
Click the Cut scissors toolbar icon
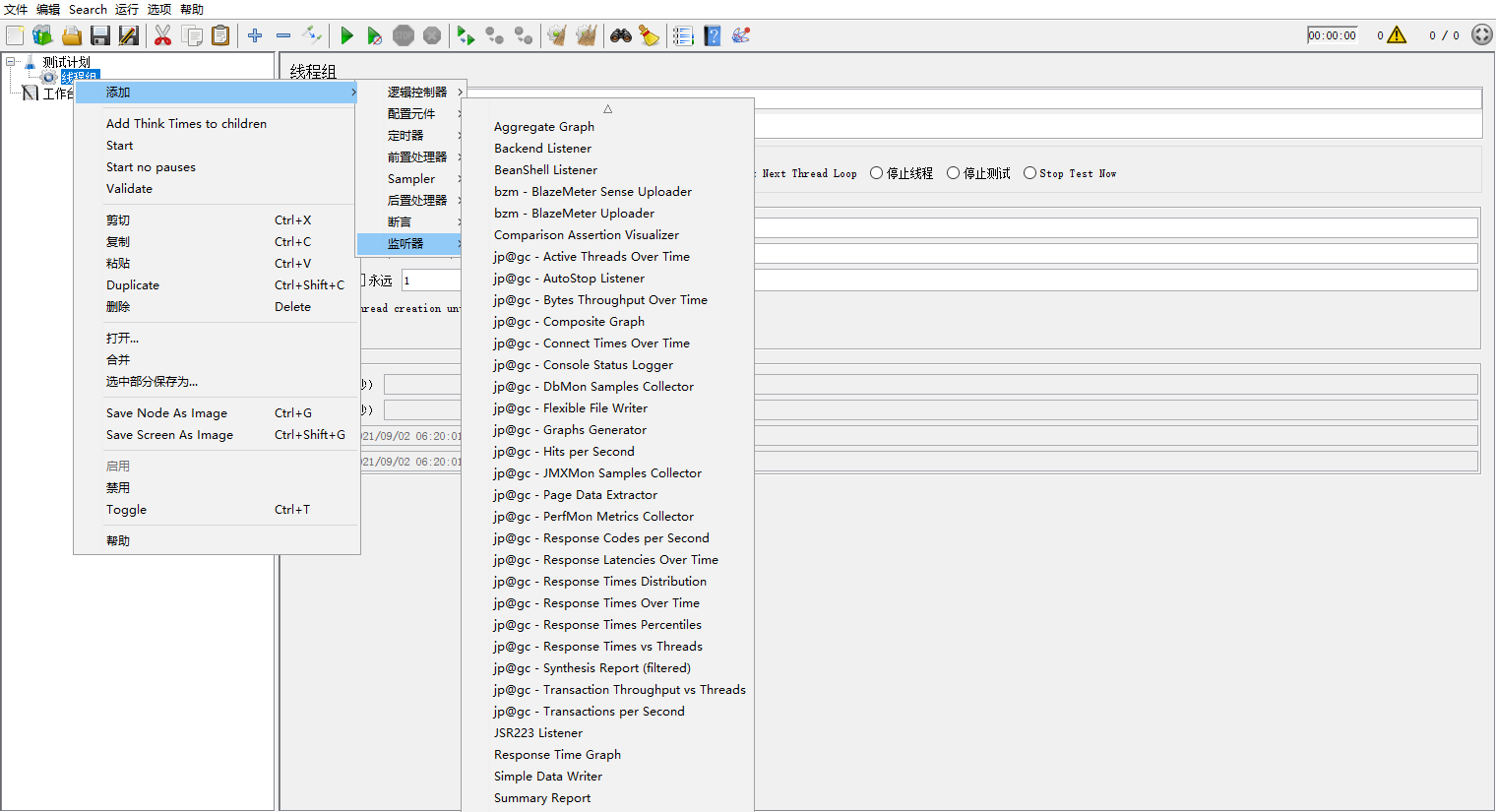(x=163, y=35)
